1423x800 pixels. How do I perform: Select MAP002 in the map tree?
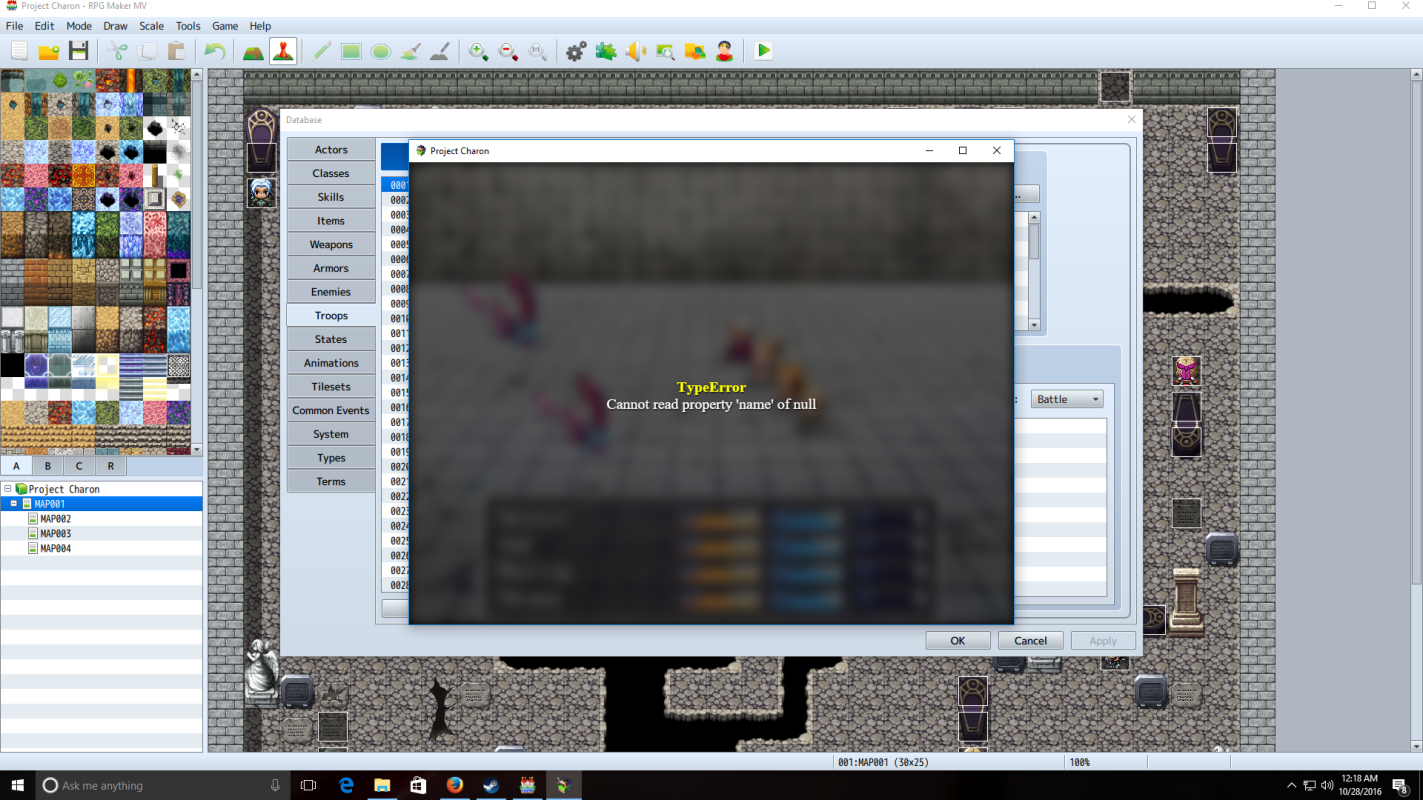click(55, 519)
